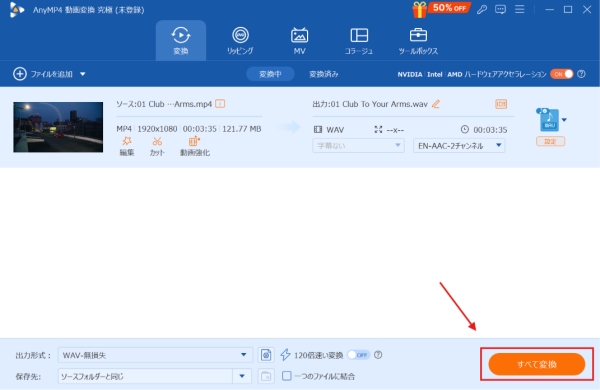Screen dimensions: 600x390
Task: Expand the ファイルを追加 dropdown arrow
Action: pyautogui.click(x=83, y=74)
